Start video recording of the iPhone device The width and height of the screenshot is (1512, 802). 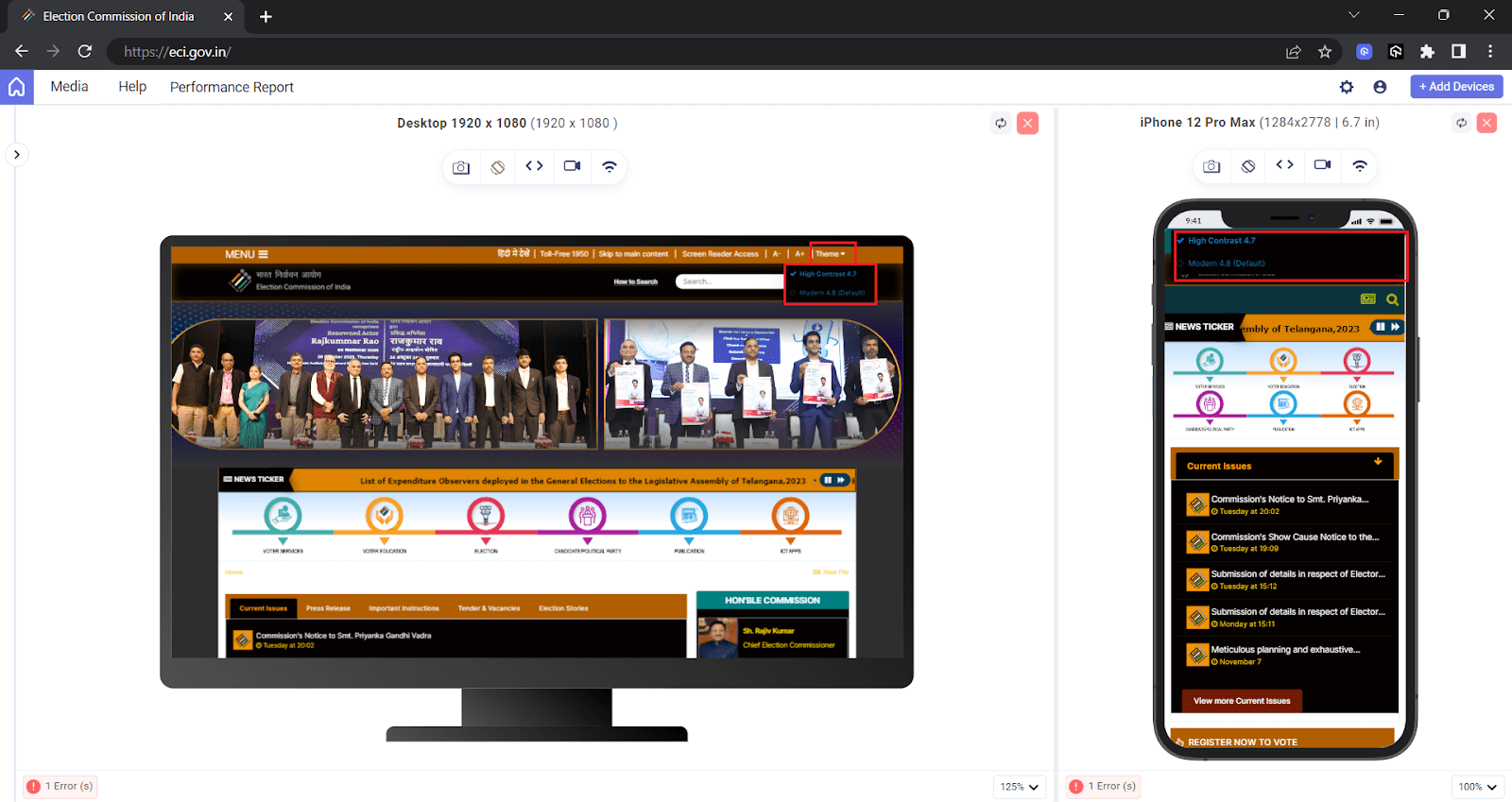click(1322, 165)
